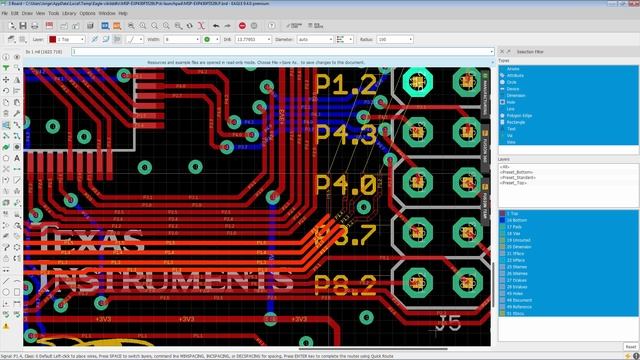
Task: Click the Print icon in the toolbar
Action: (35, 26)
